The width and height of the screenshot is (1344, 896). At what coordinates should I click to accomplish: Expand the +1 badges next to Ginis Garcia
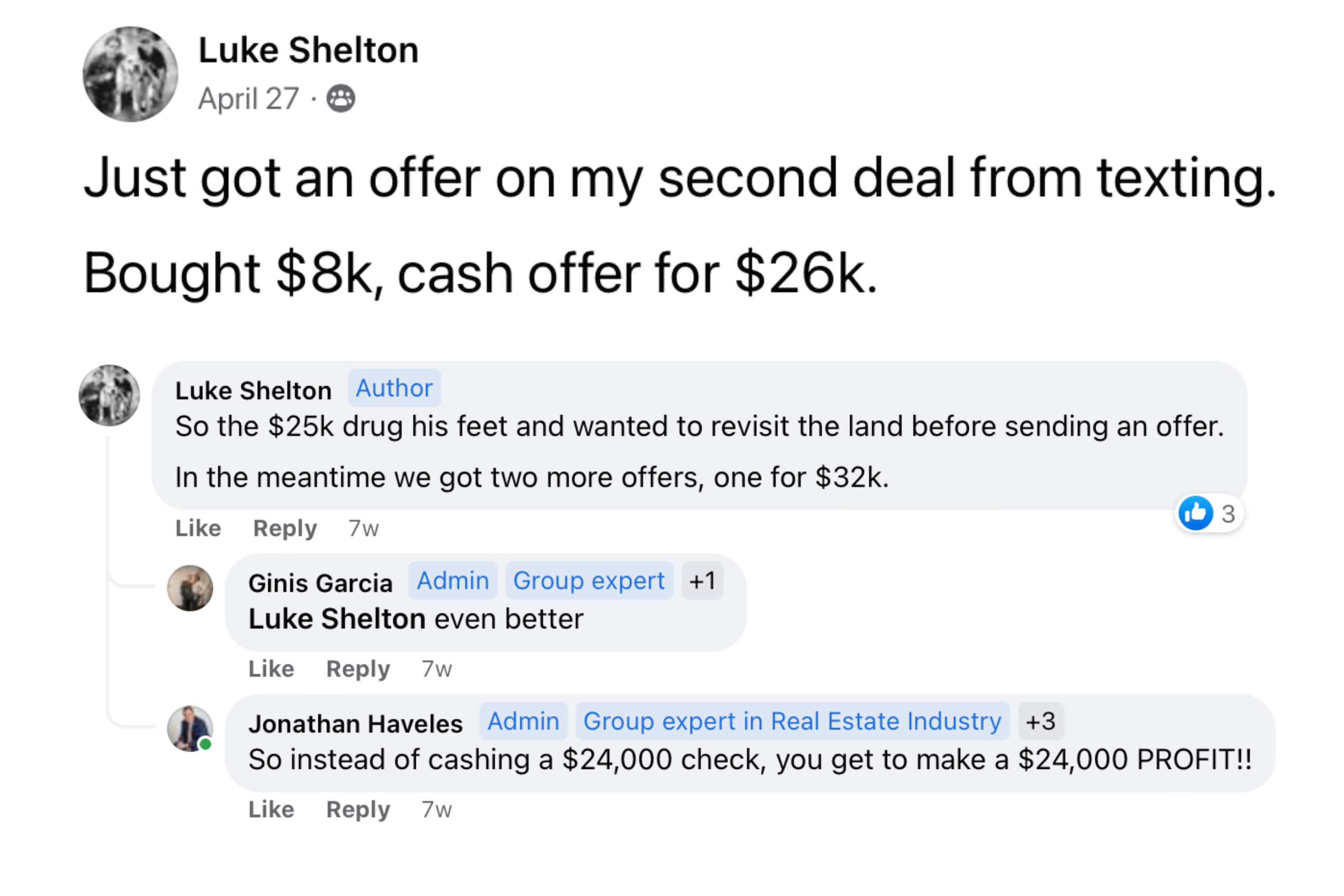pyautogui.click(x=702, y=581)
